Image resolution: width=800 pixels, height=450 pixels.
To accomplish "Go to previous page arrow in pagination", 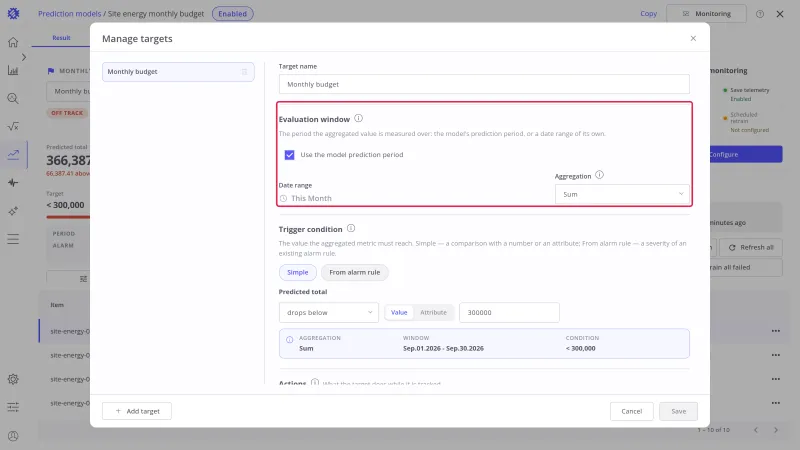I will pyautogui.click(x=756, y=430).
